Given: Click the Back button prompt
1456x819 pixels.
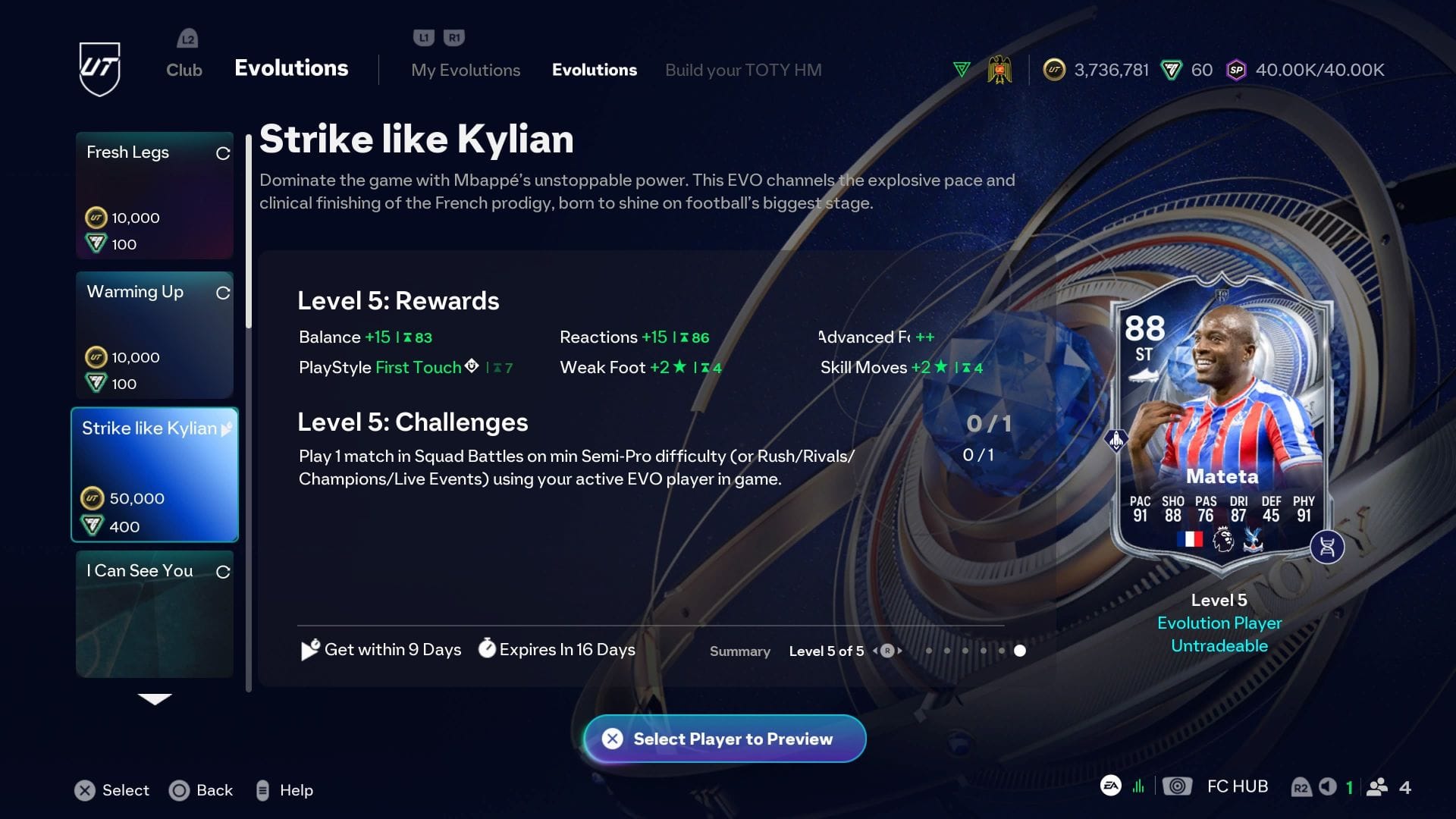Looking at the screenshot, I should click(201, 790).
